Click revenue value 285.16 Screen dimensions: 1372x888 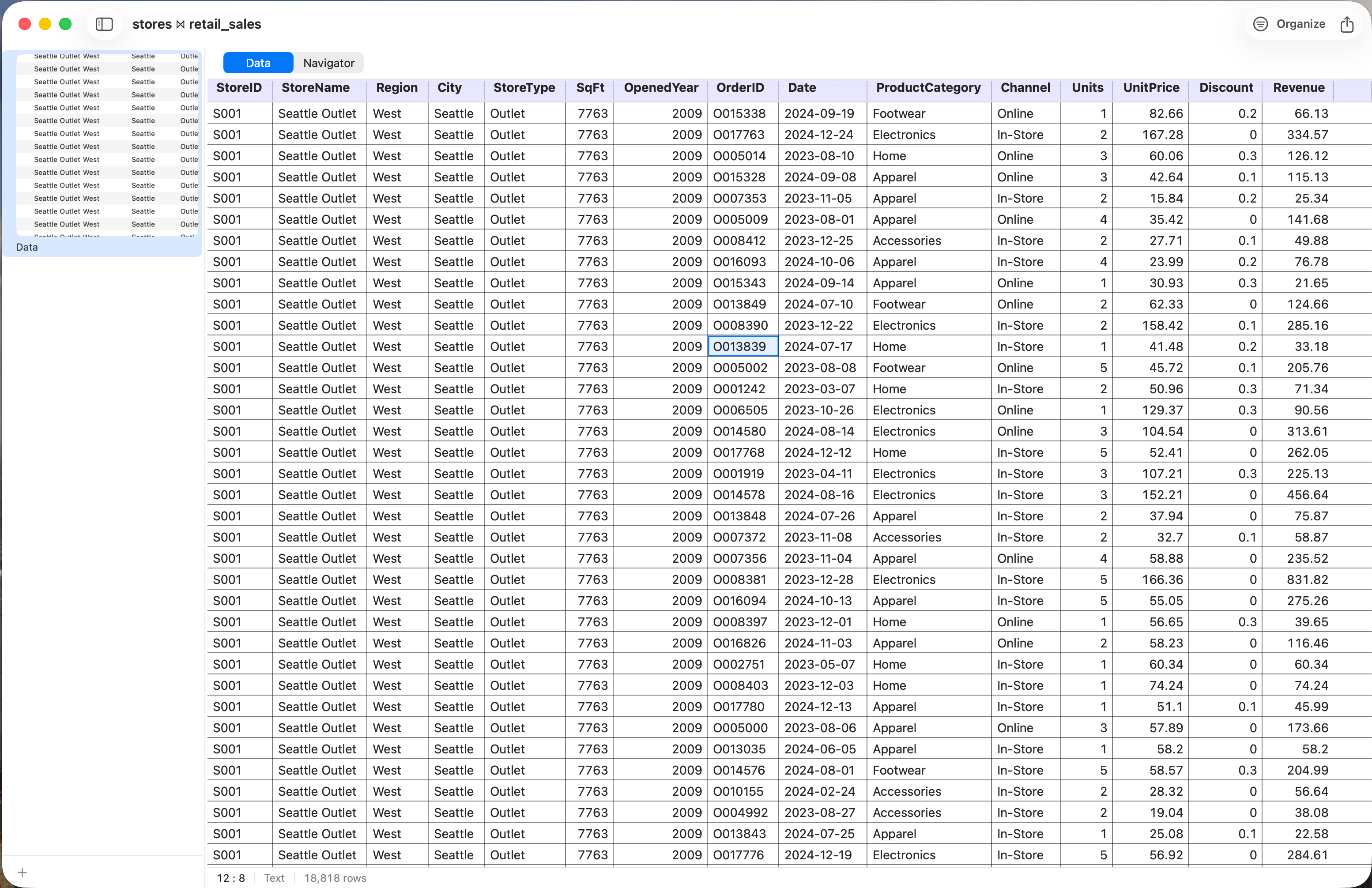(1298, 326)
